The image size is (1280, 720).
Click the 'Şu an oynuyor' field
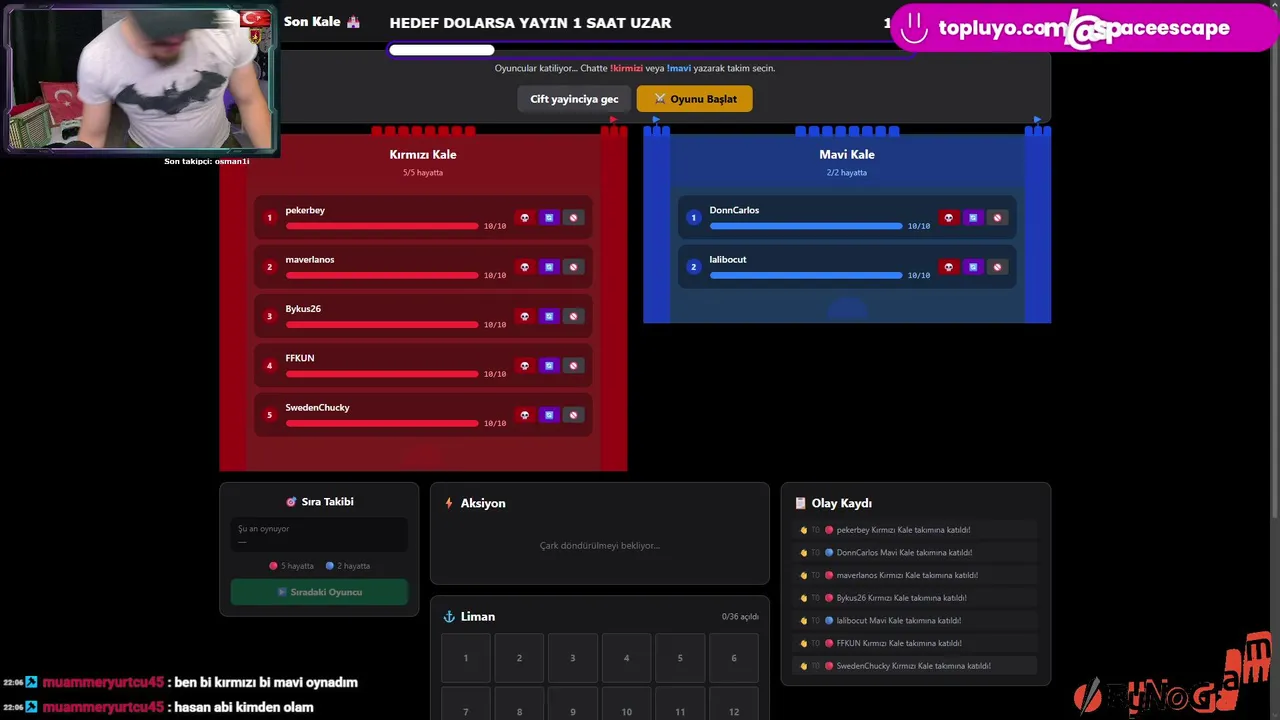click(x=319, y=535)
